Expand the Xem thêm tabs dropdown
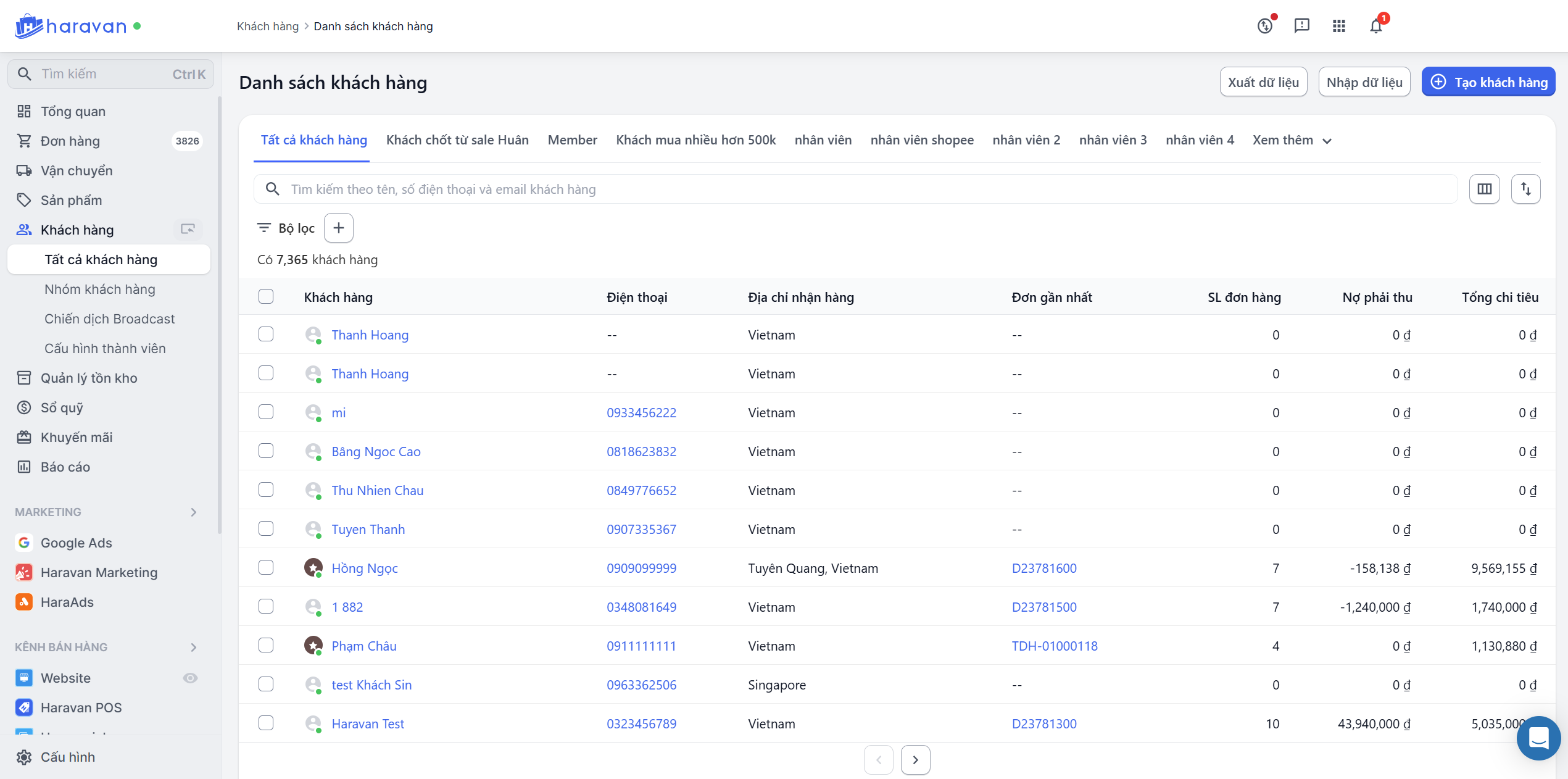Viewport: 1568px width, 779px height. pyautogui.click(x=1292, y=140)
